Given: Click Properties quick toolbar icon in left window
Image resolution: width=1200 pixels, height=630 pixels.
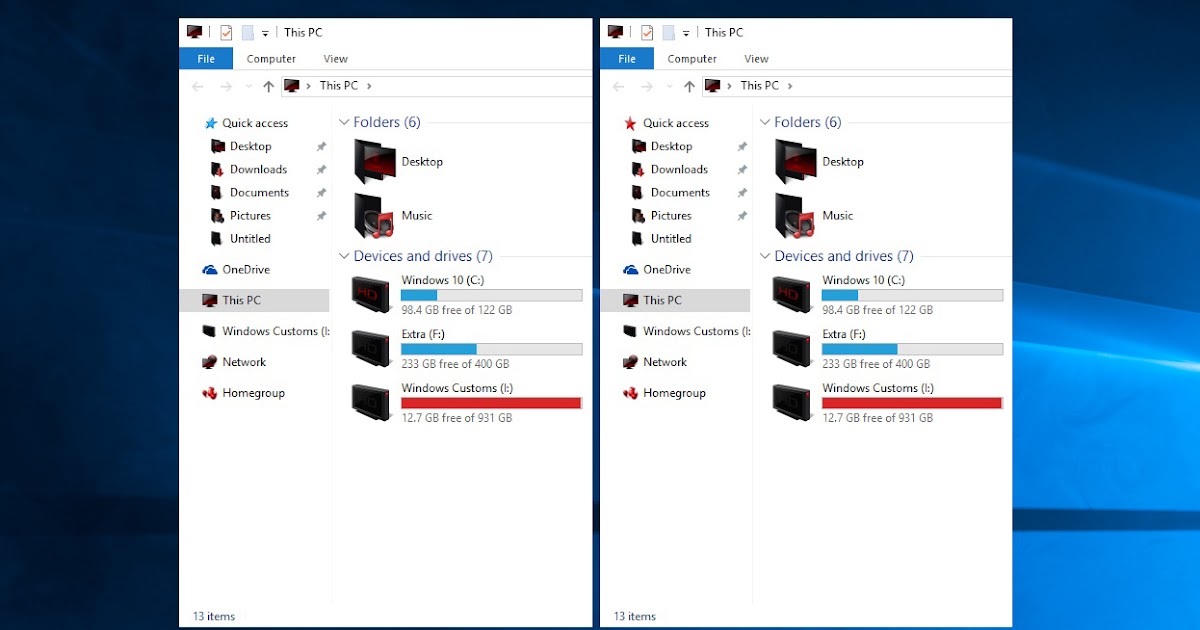Looking at the screenshot, I should point(226,32).
